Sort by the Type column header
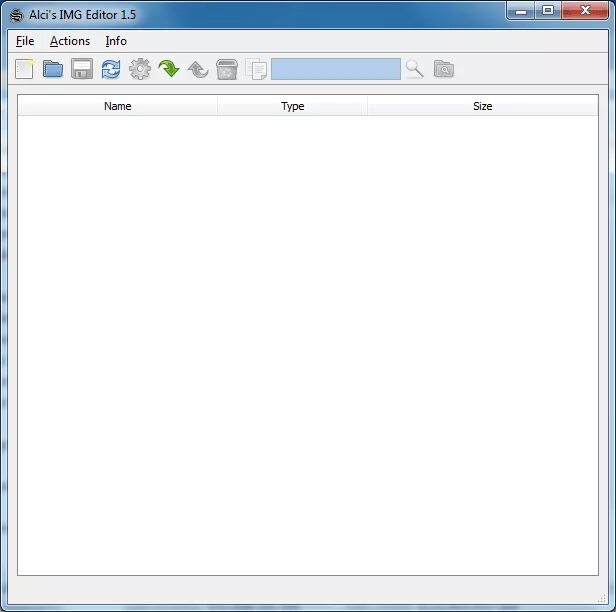616x612 pixels. click(292, 106)
